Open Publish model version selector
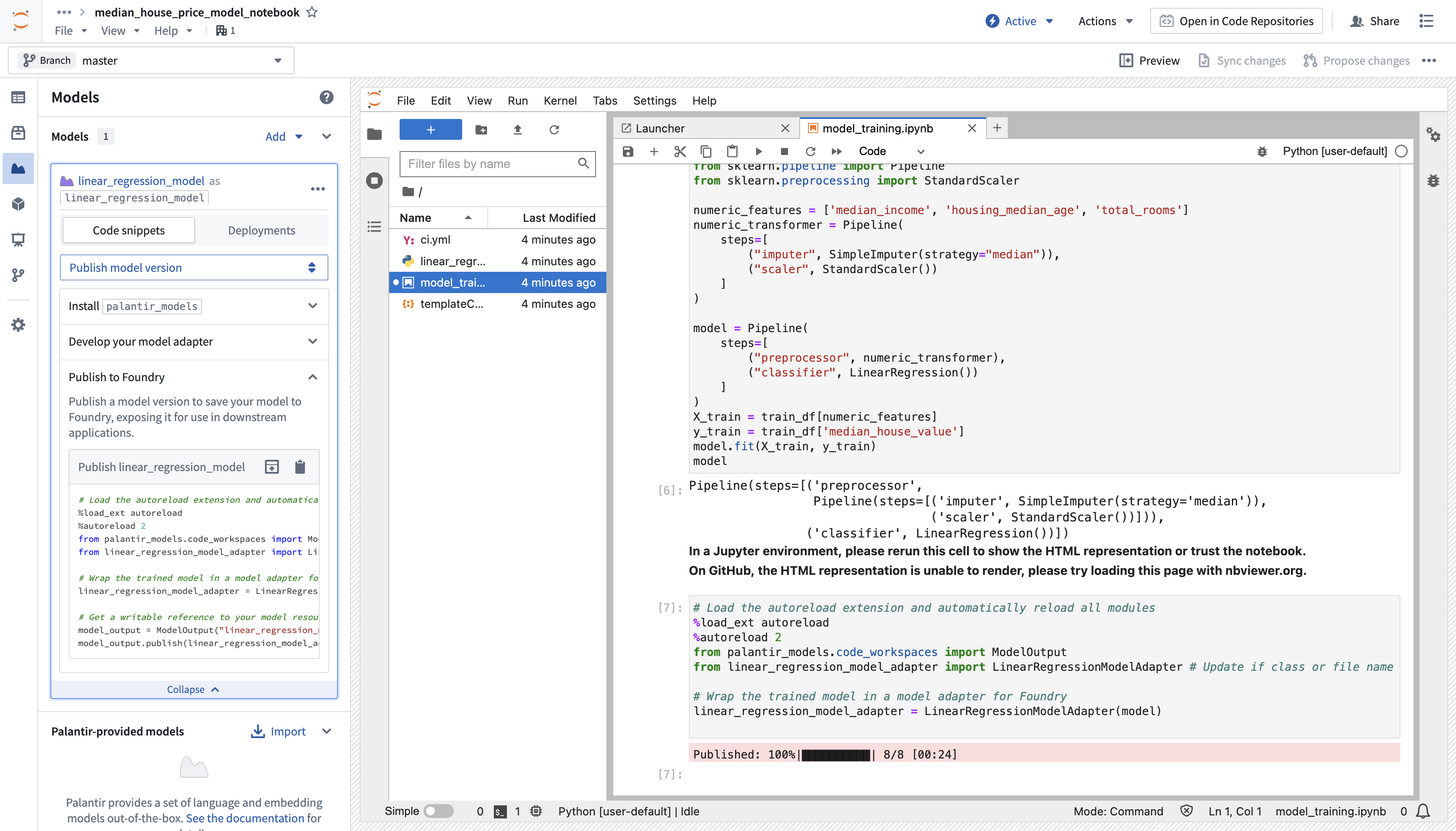This screenshot has width=1456, height=831. tap(194, 268)
